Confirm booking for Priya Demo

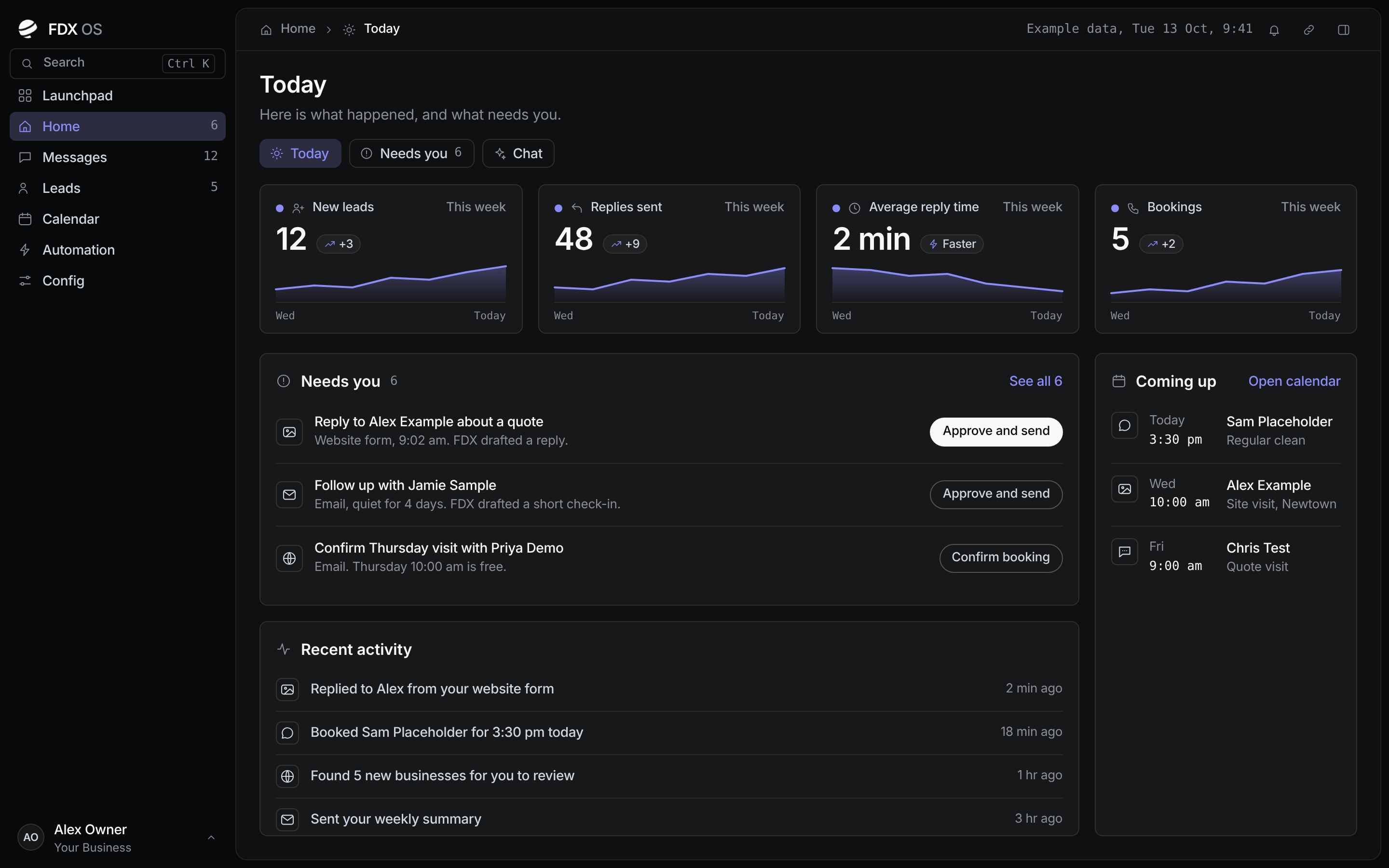1000,557
